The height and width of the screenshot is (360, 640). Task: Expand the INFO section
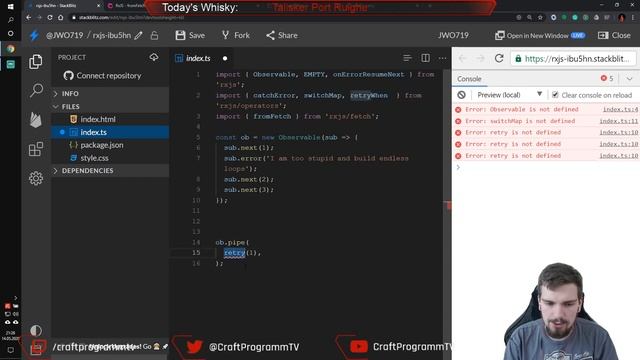tap(110, 93)
